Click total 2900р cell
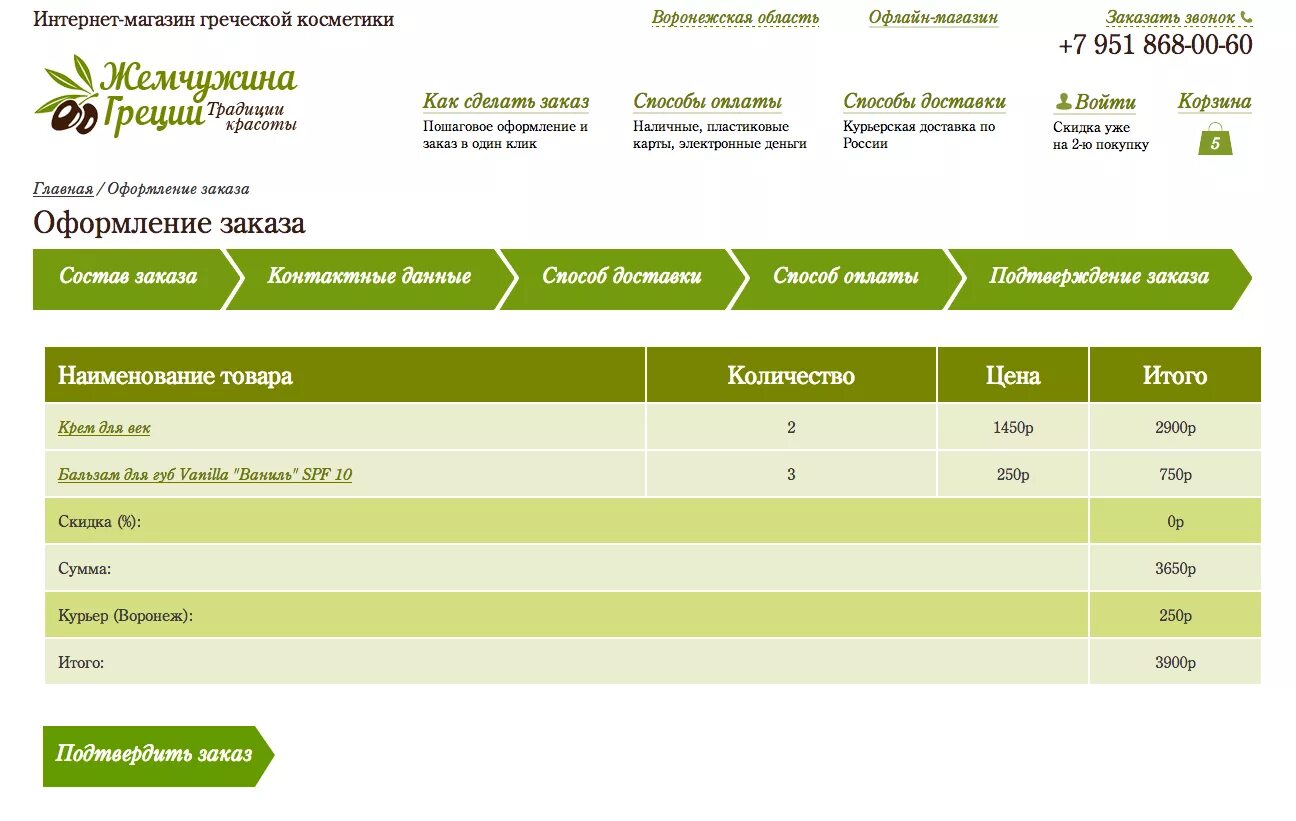Image resolution: width=1296 pixels, height=821 pixels. click(1175, 428)
